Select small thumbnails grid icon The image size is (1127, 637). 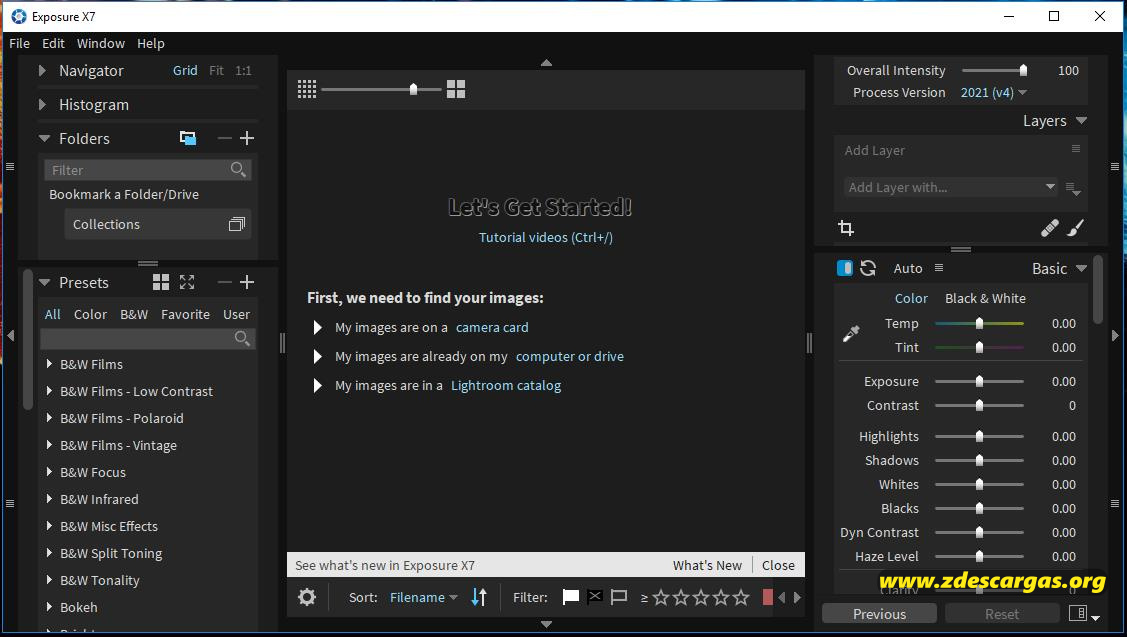tap(307, 89)
